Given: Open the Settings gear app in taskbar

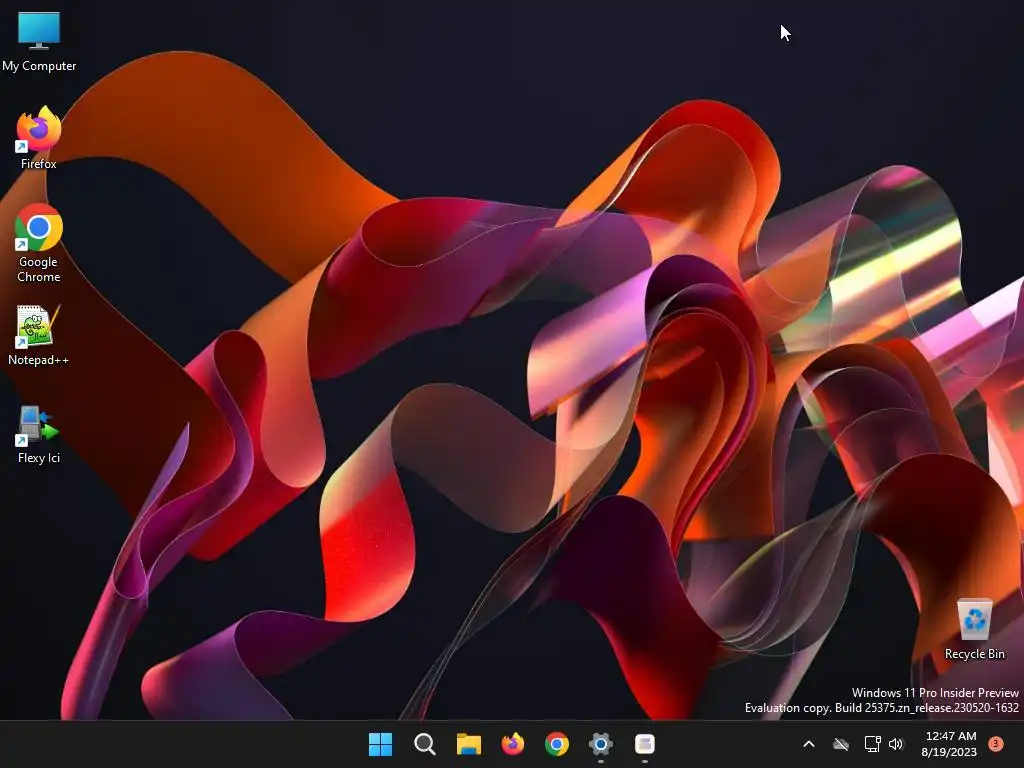Looking at the screenshot, I should [x=601, y=744].
